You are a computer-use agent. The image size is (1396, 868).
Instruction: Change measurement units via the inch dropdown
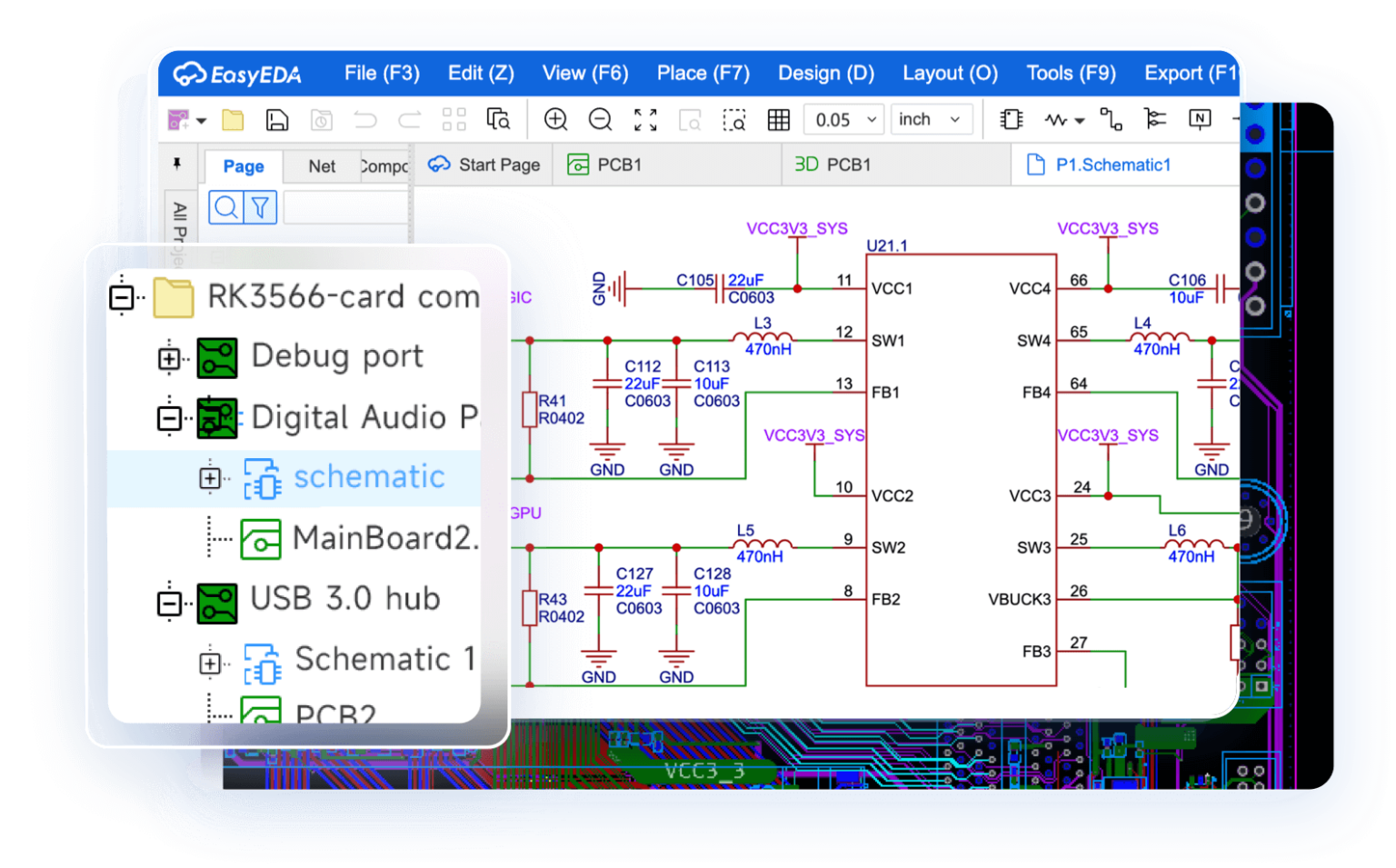click(x=929, y=119)
